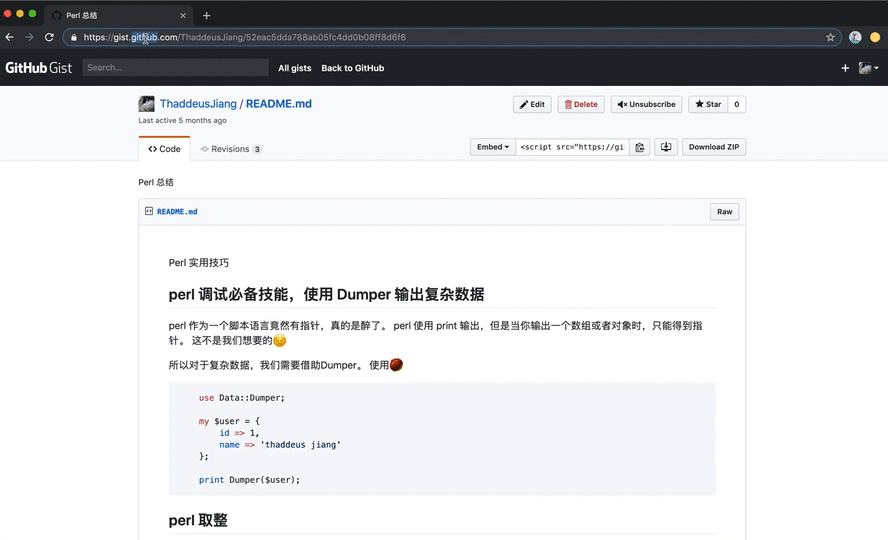Click the padlock site info icon
This screenshot has height=540, width=888.
(74, 37)
